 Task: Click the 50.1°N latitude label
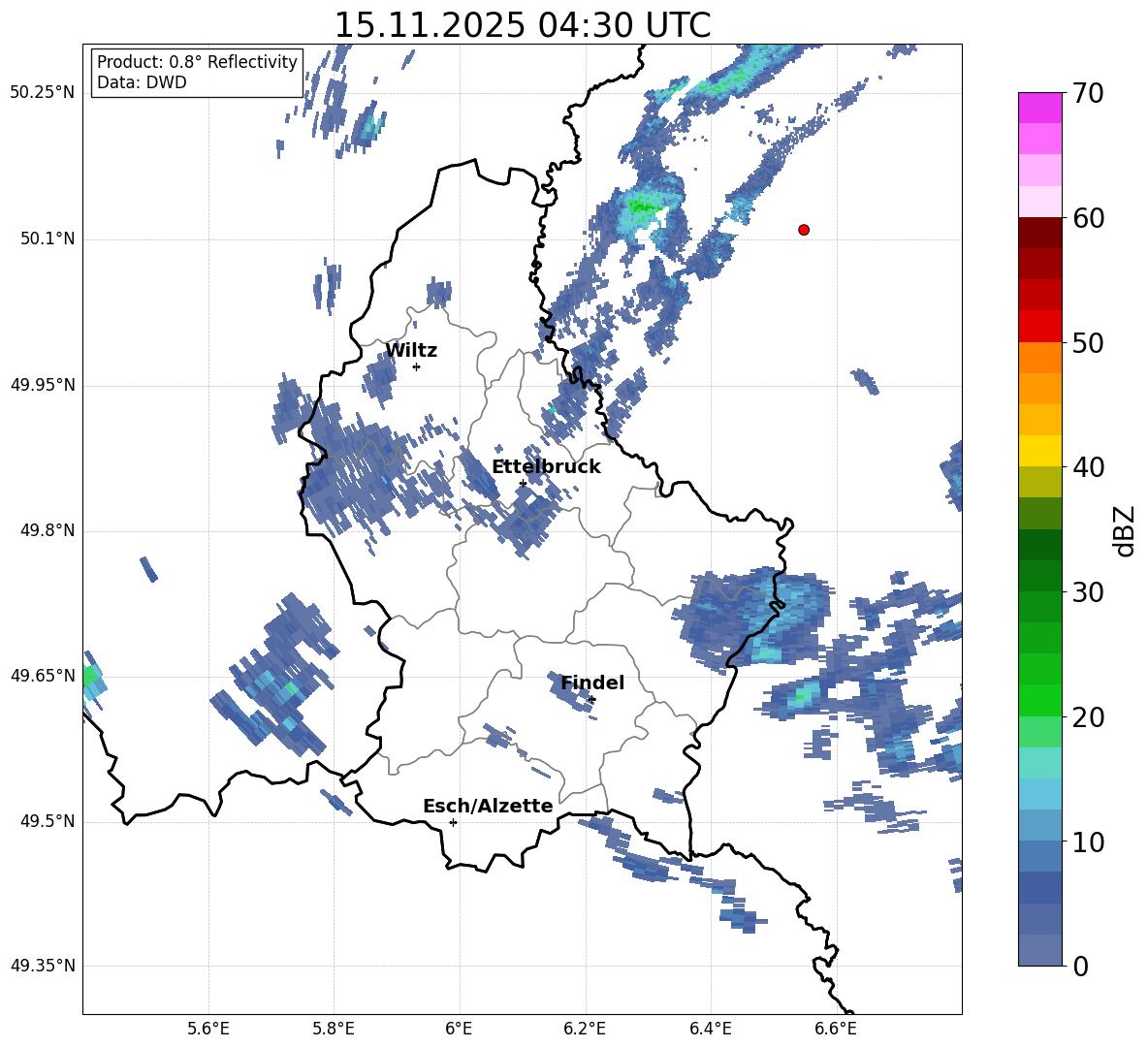pos(47,239)
